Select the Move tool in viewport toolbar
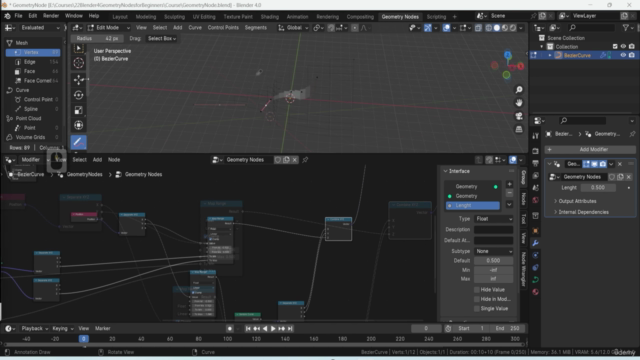This screenshot has height=360, width=640. click(x=79, y=80)
